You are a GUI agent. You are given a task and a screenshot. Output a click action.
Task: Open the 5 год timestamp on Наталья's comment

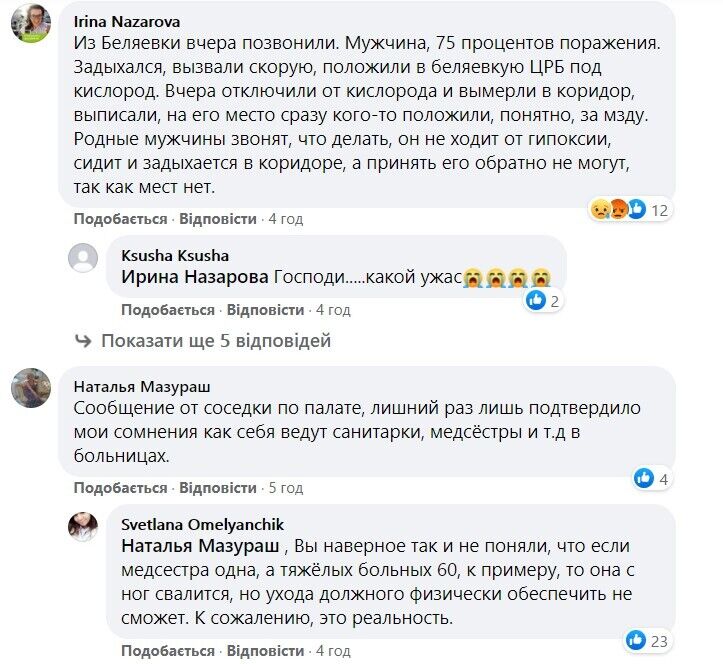coord(286,487)
